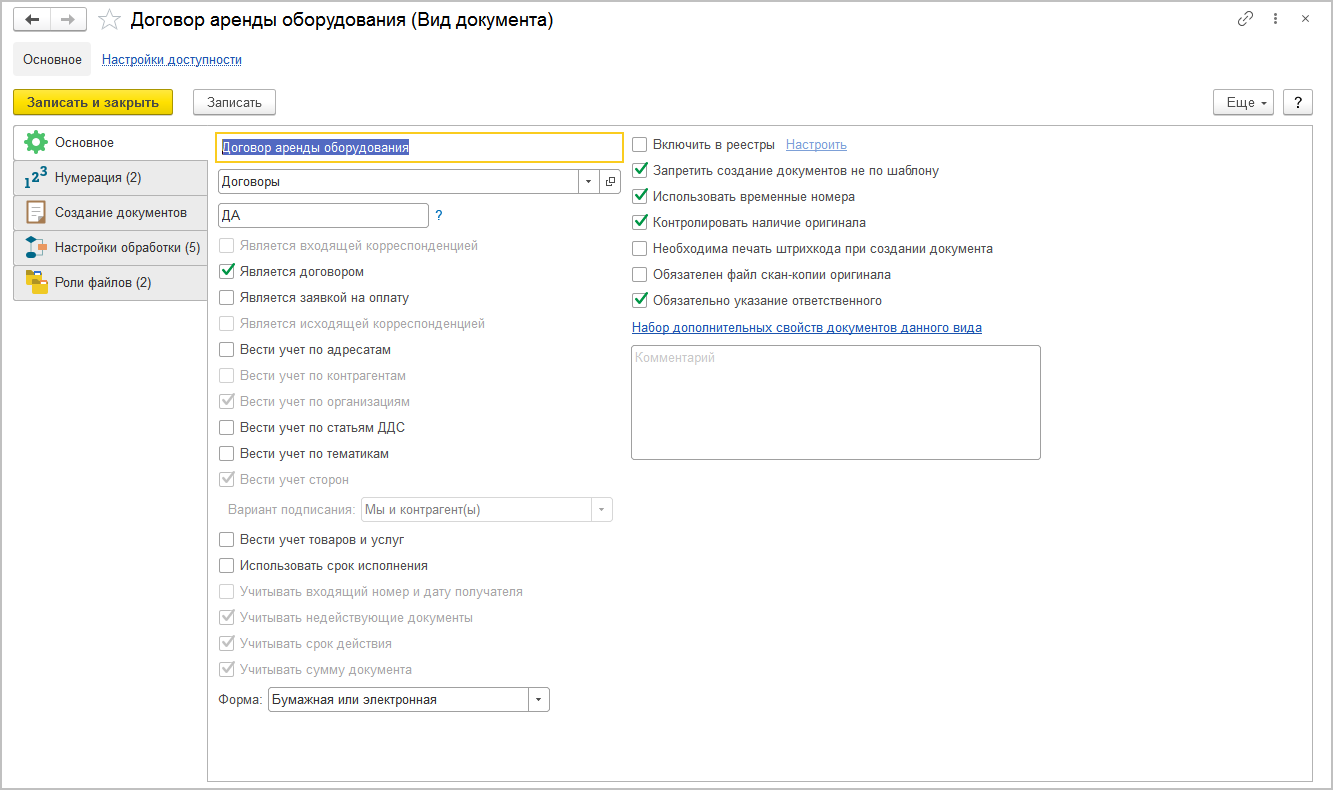Copy link to this form icon
The width and height of the screenshot is (1333, 790).
1245,19
